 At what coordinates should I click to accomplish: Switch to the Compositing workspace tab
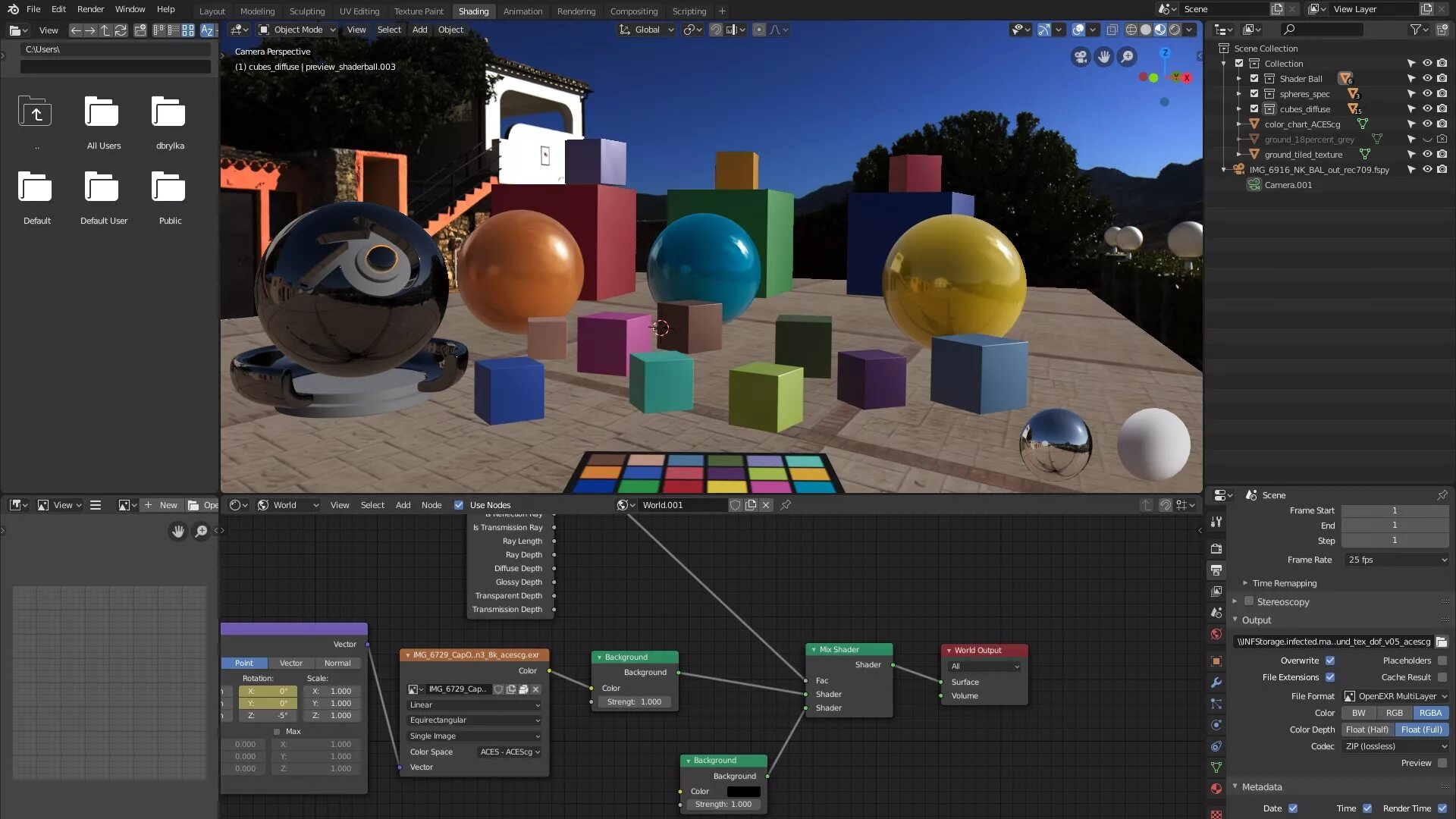click(634, 11)
